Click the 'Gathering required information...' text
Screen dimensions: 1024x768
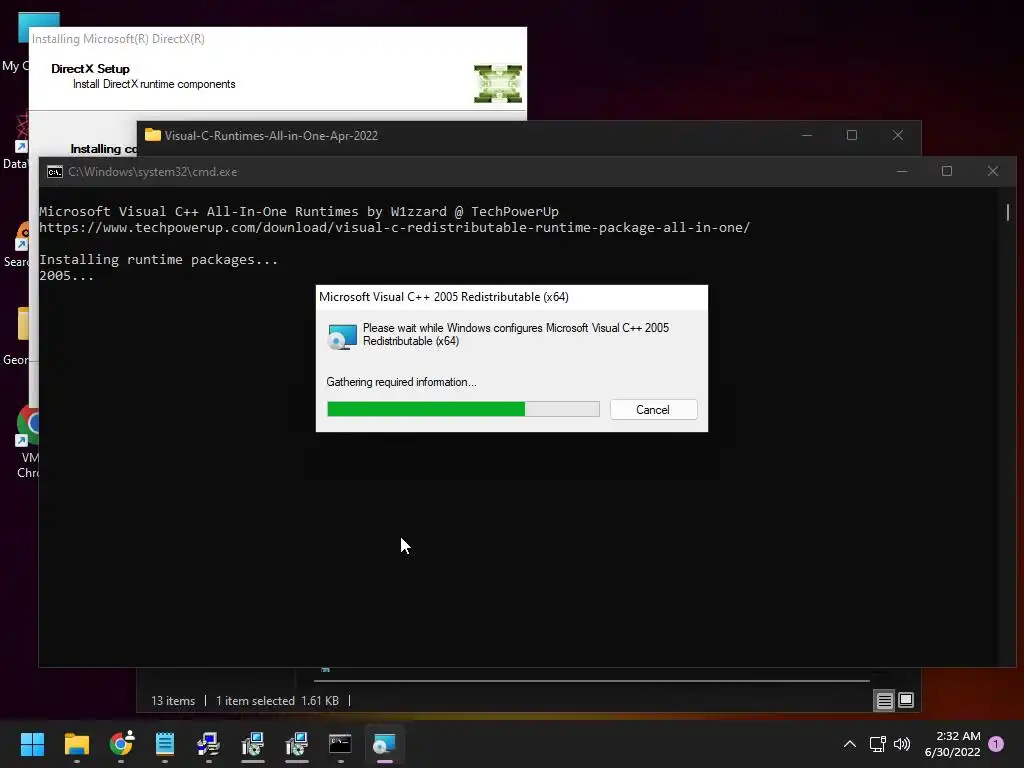[402, 382]
